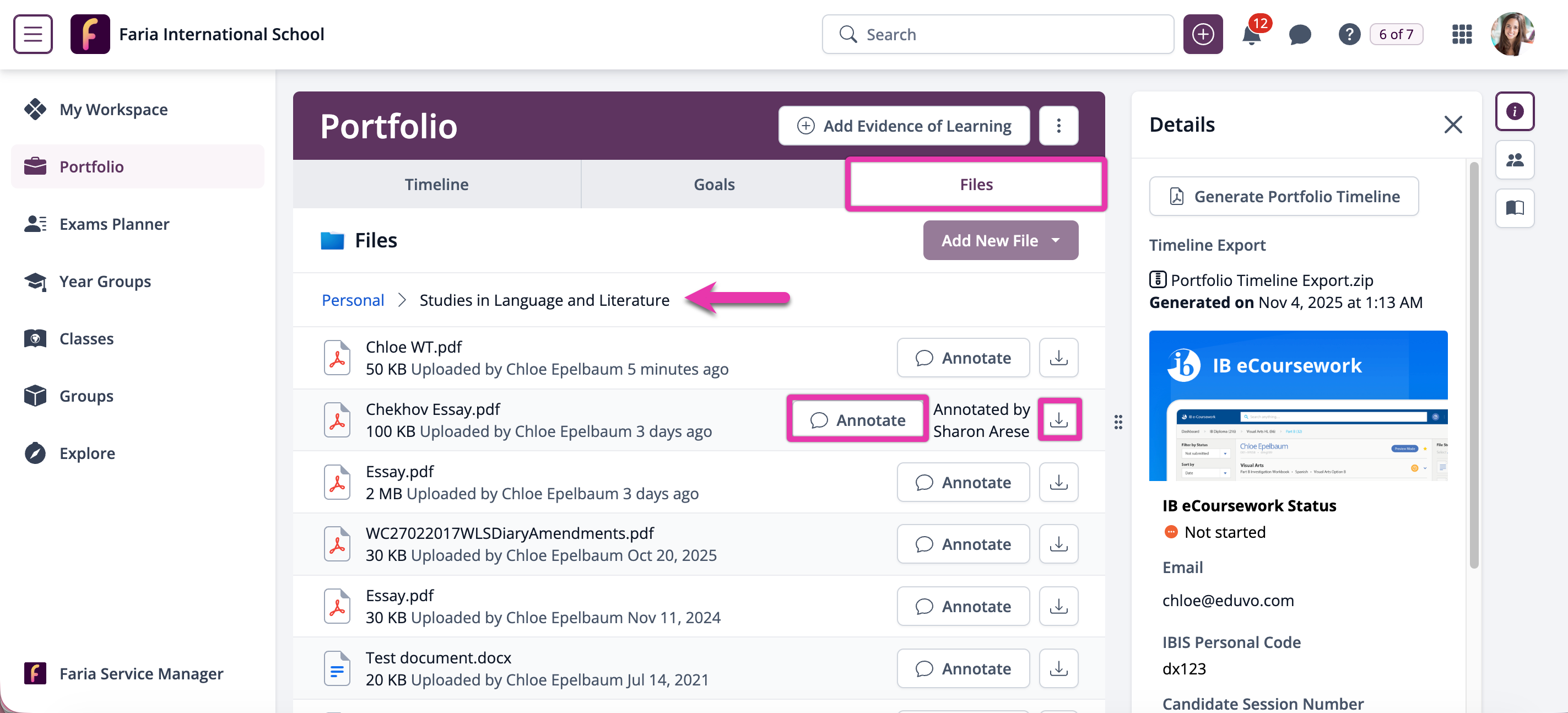This screenshot has width=1568, height=713.
Task: Click Generate Portfolio Timeline button
Action: pos(1283,197)
